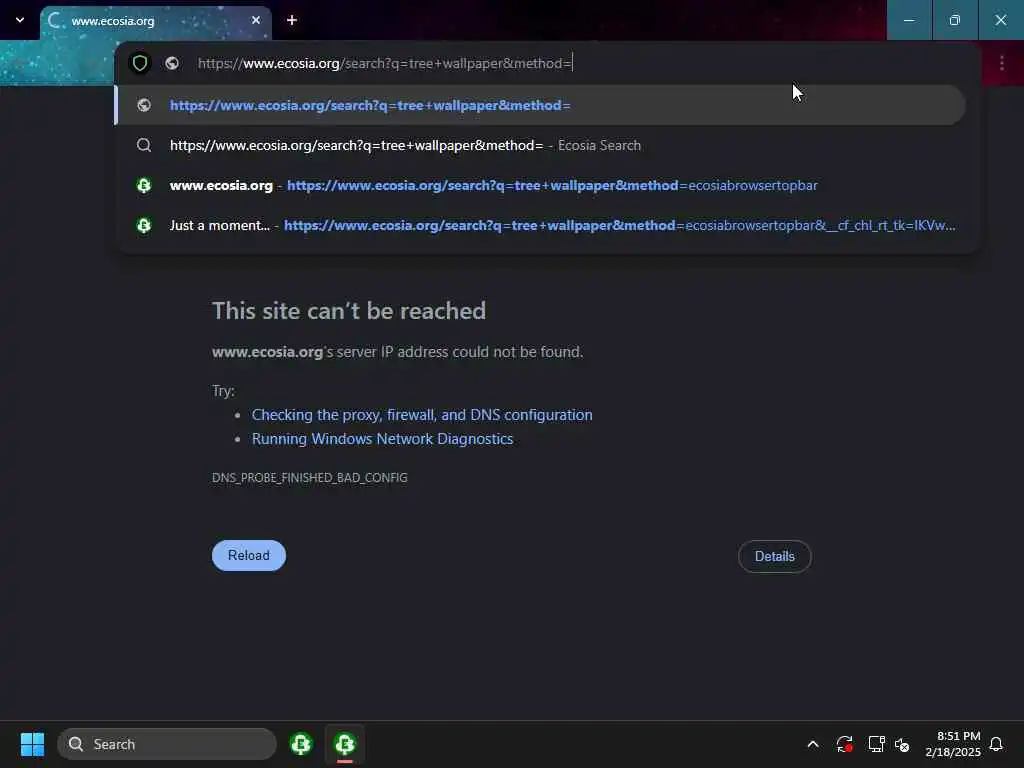Screen dimensions: 1024x768
Task: Click the sync update tray icon
Action: coord(844,744)
